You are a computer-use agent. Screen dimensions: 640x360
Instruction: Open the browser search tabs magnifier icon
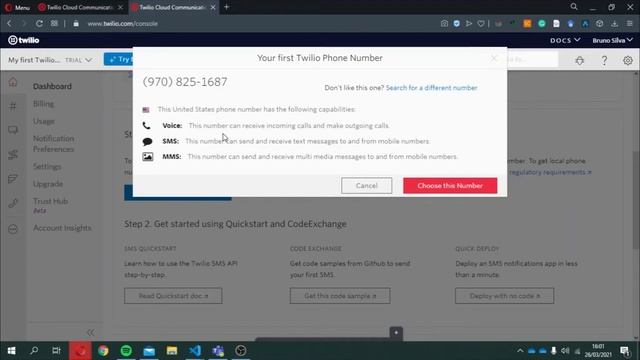tap(574, 7)
